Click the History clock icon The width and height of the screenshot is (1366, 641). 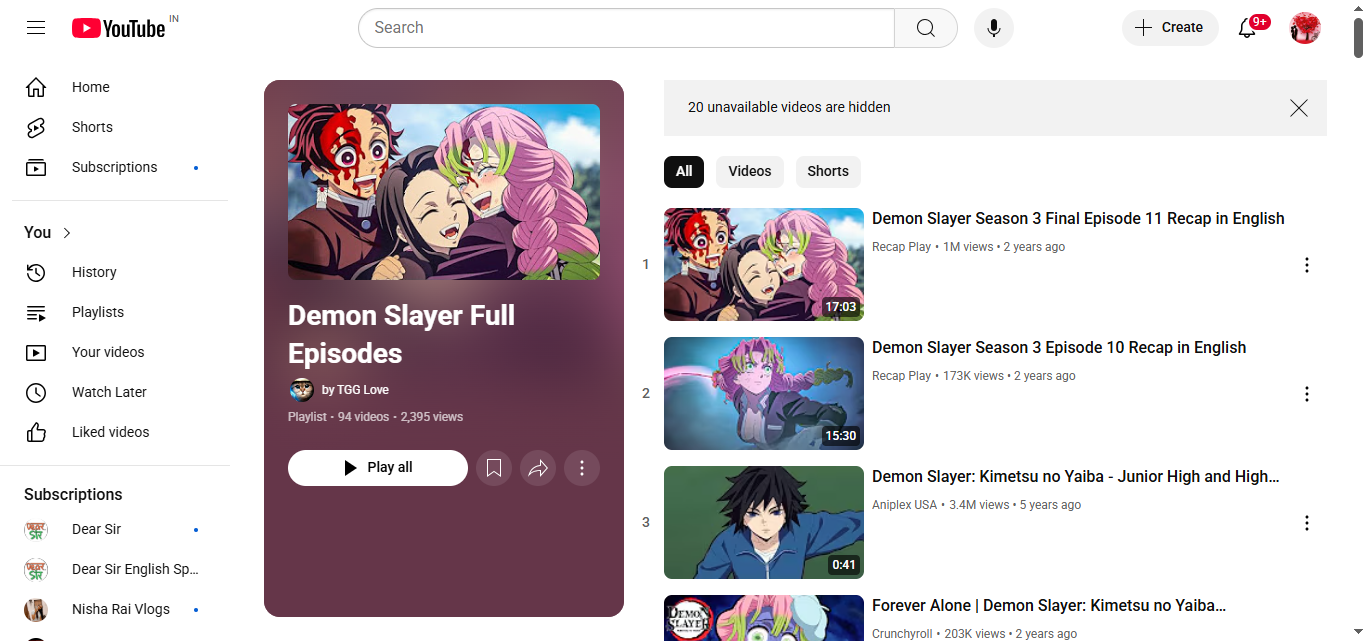pos(36,272)
